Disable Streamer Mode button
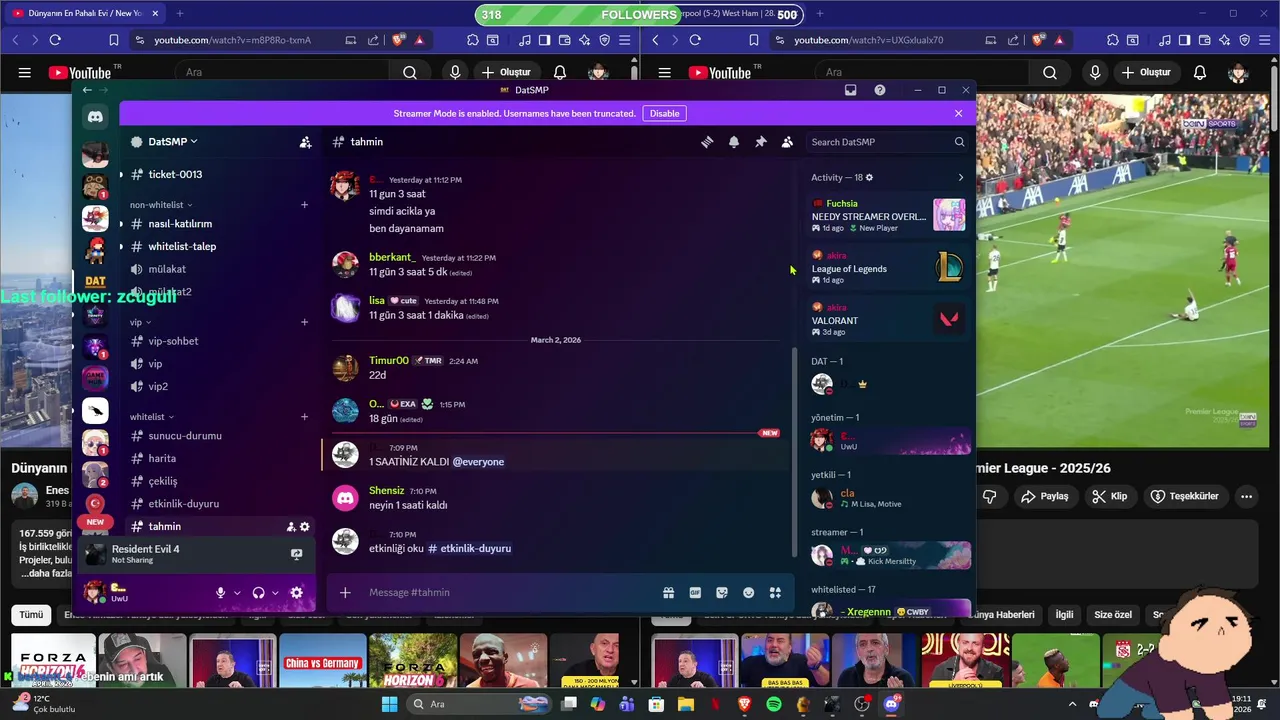The height and width of the screenshot is (720, 1280). (664, 114)
